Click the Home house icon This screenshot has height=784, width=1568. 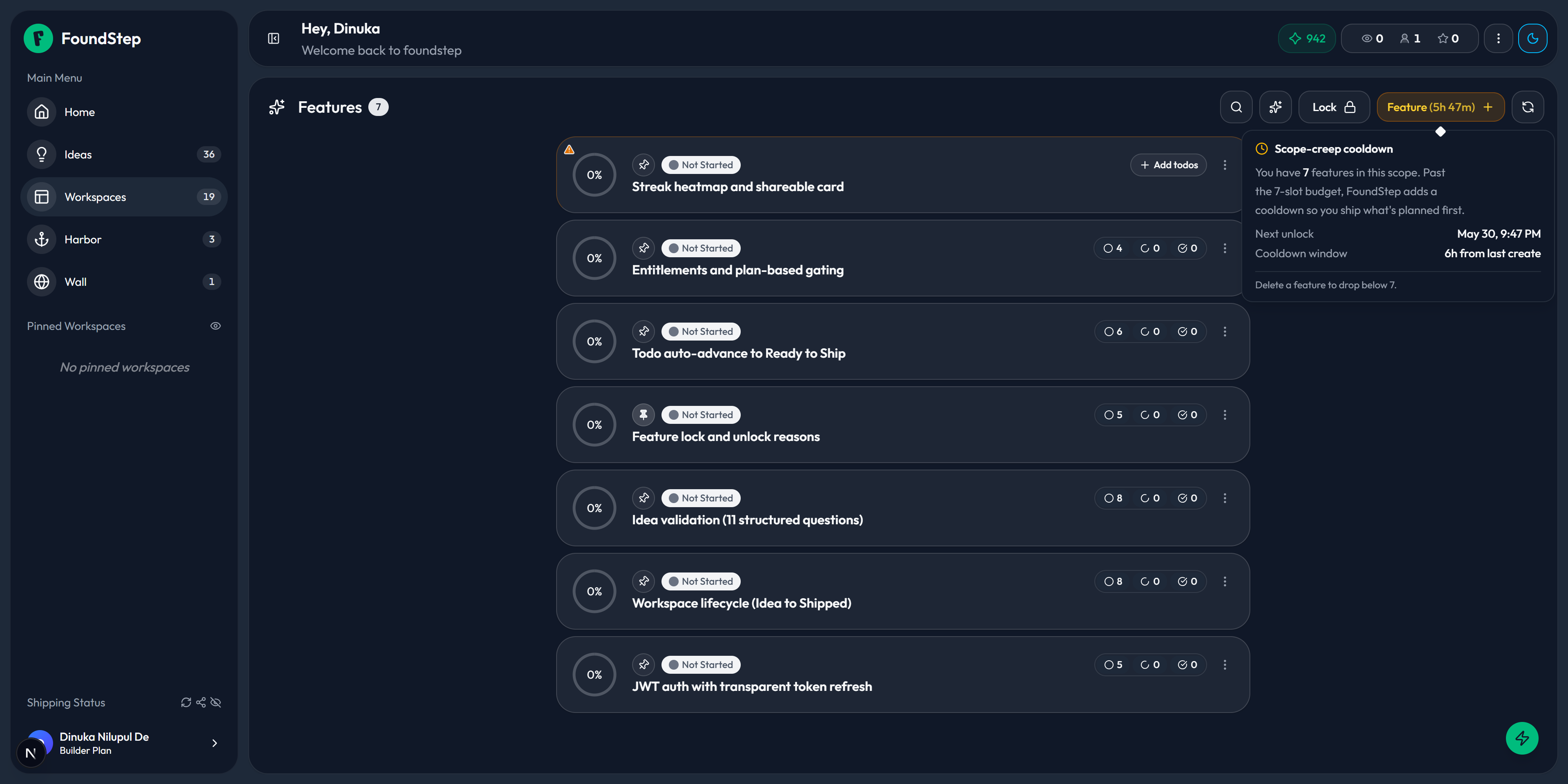[41, 112]
